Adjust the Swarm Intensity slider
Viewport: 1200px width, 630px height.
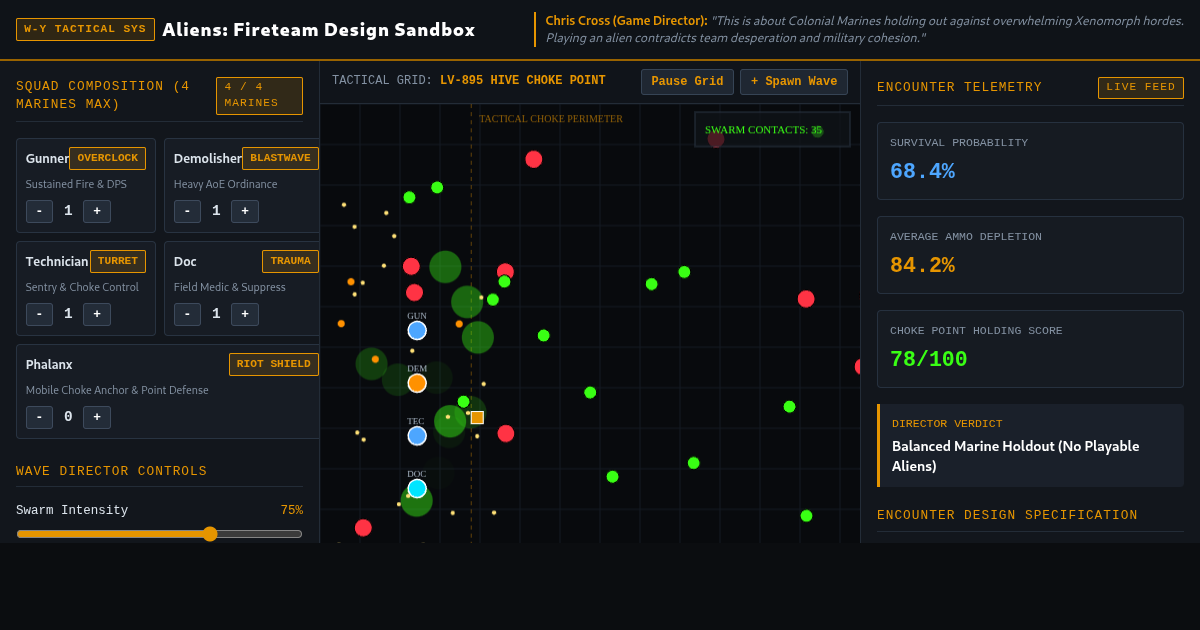click(159, 534)
